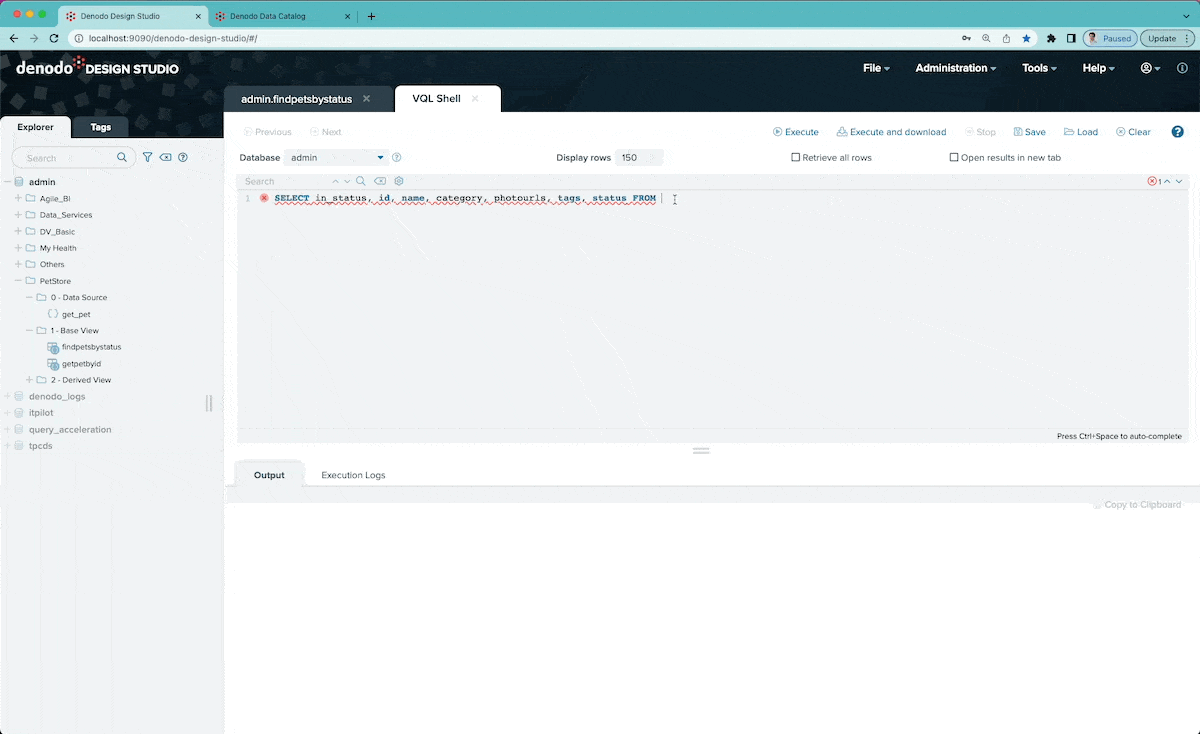
Task: Expand the Others folder
Action: click(18, 265)
